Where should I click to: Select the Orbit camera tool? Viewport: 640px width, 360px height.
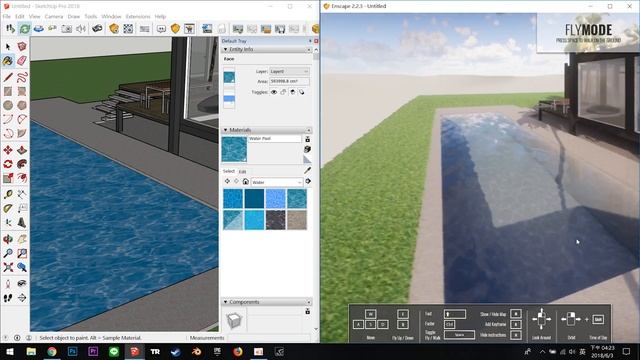tap(8, 239)
